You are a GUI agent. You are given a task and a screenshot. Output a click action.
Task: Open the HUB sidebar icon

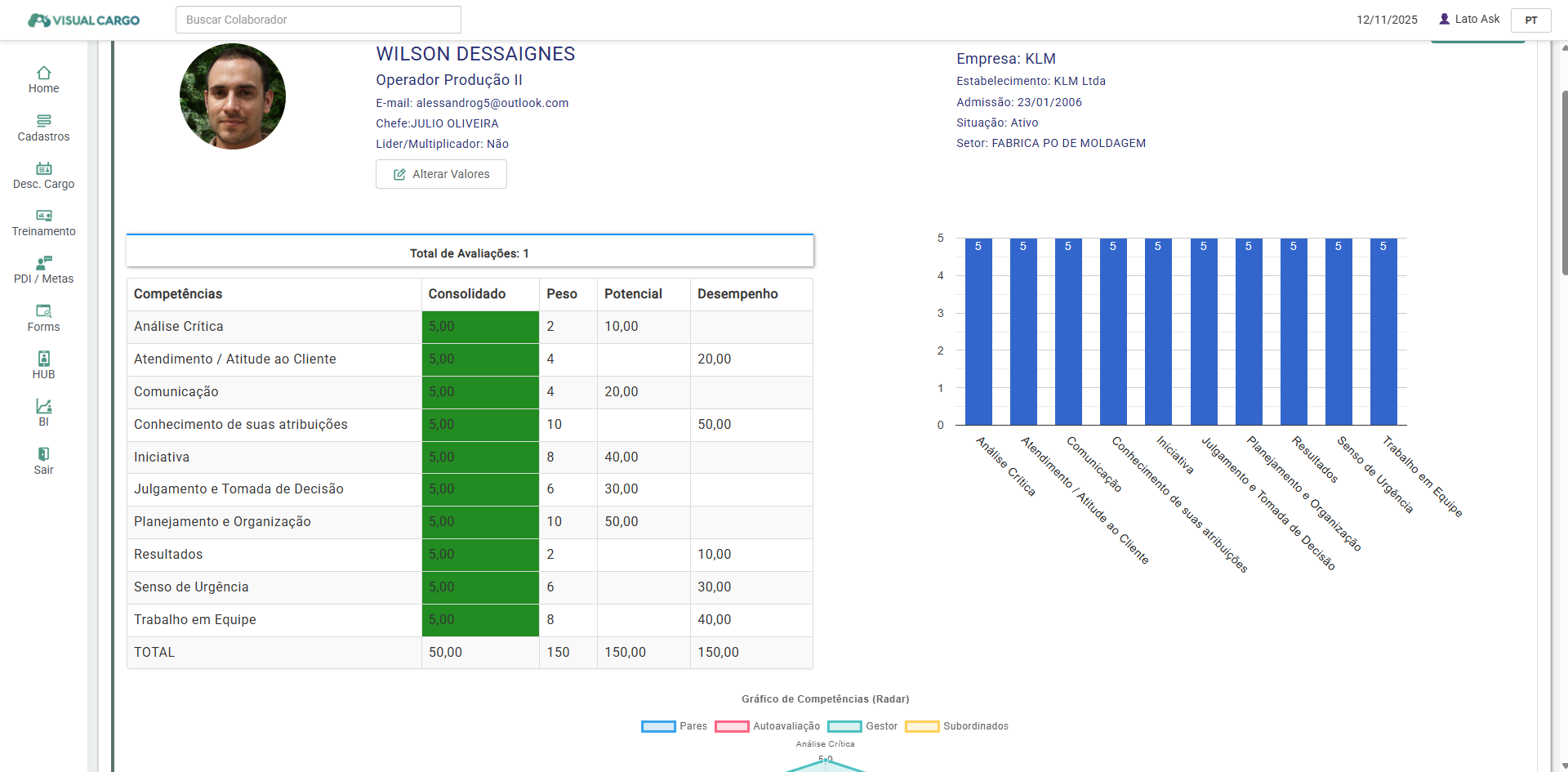click(44, 359)
